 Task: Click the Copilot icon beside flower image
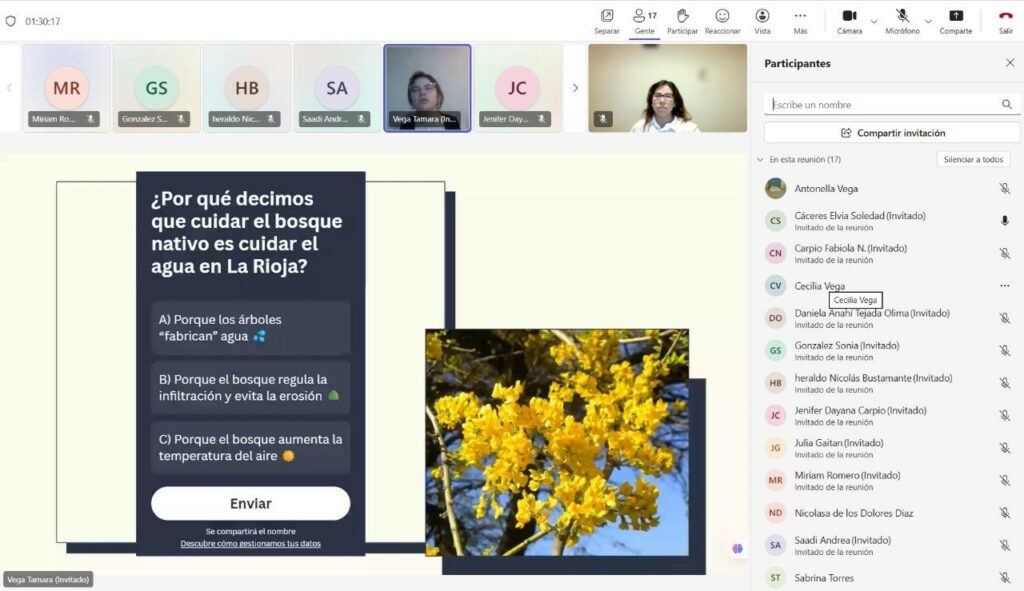point(738,548)
